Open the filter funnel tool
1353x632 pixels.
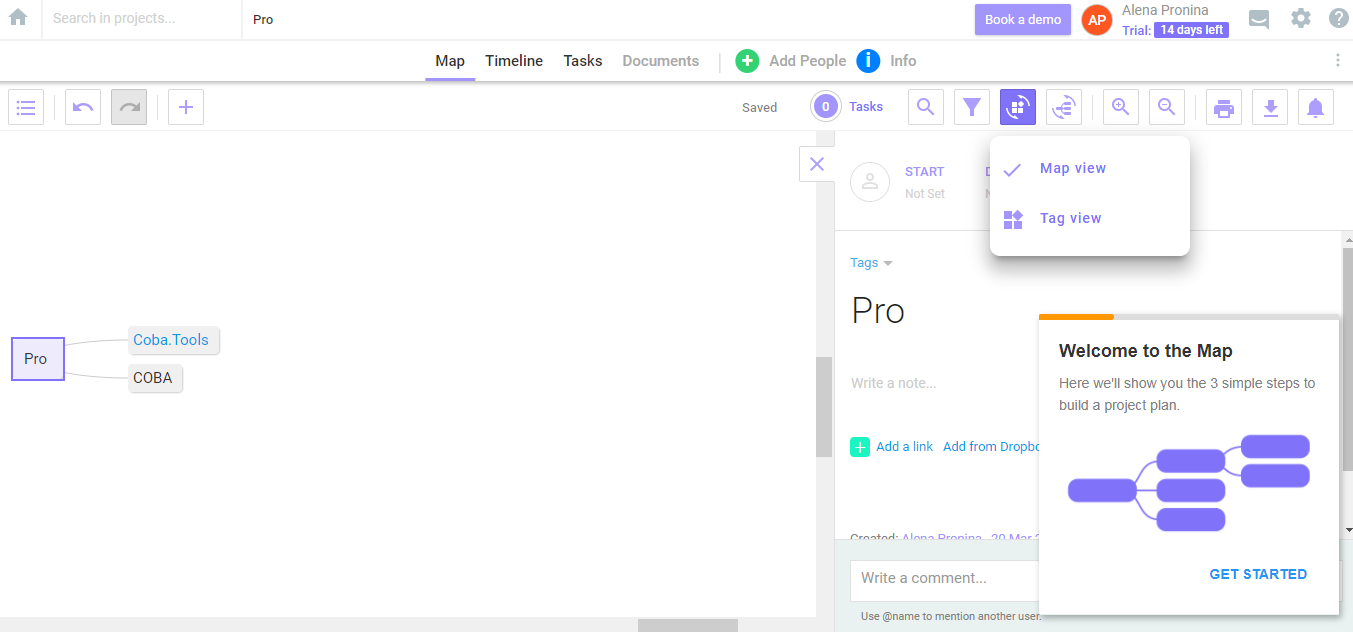coord(972,107)
